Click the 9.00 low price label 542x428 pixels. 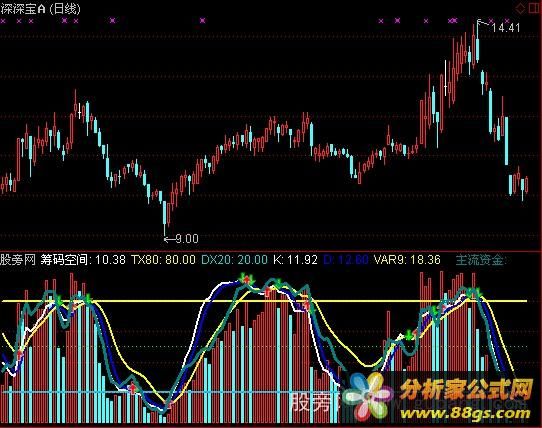click(187, 239)
